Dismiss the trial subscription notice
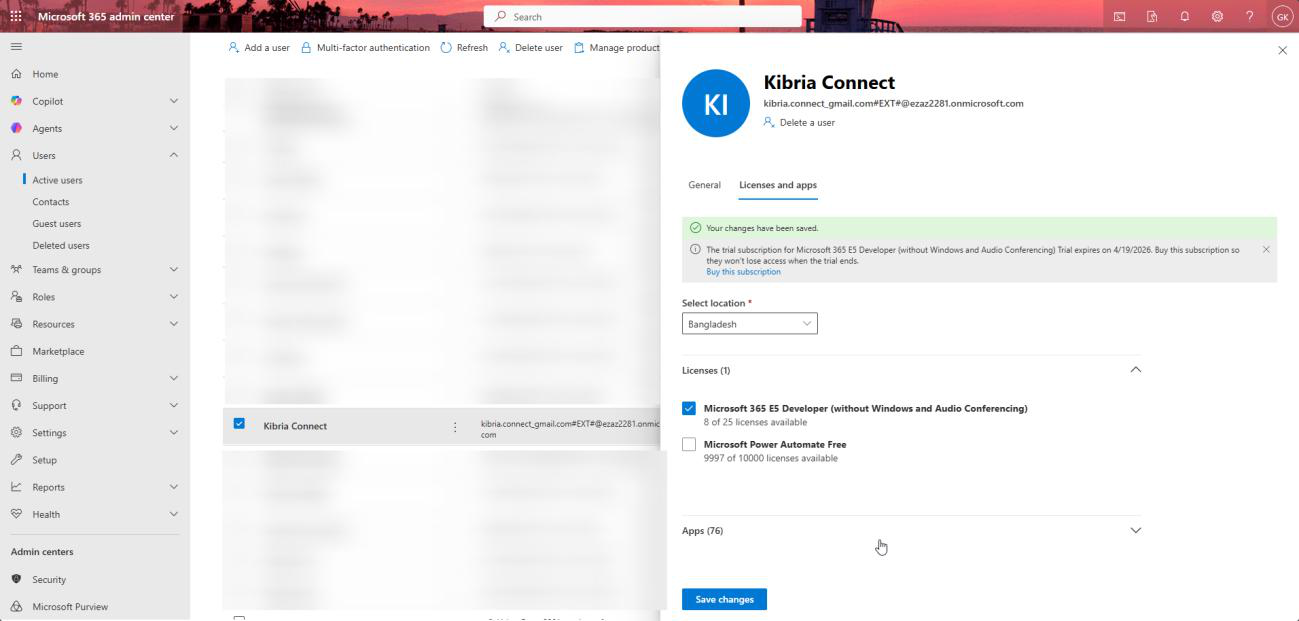 pos(1266,249)
